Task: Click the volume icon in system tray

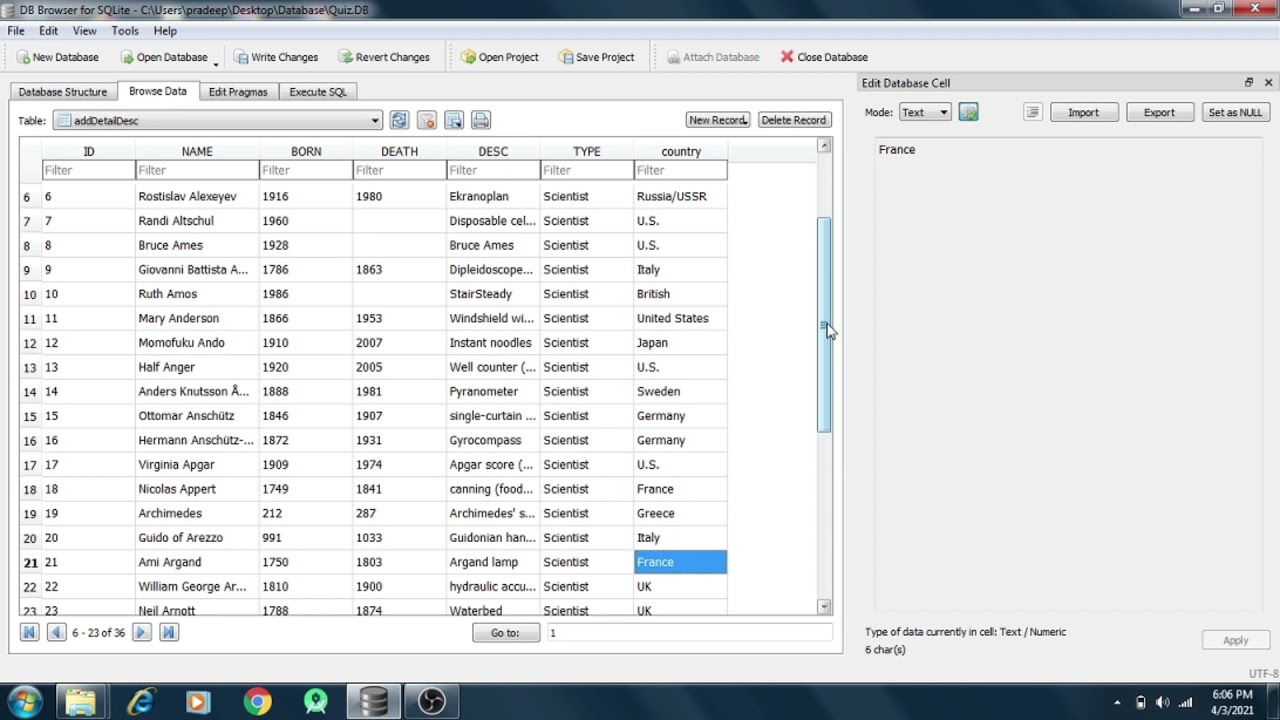Action: [x=1162, y=702]
